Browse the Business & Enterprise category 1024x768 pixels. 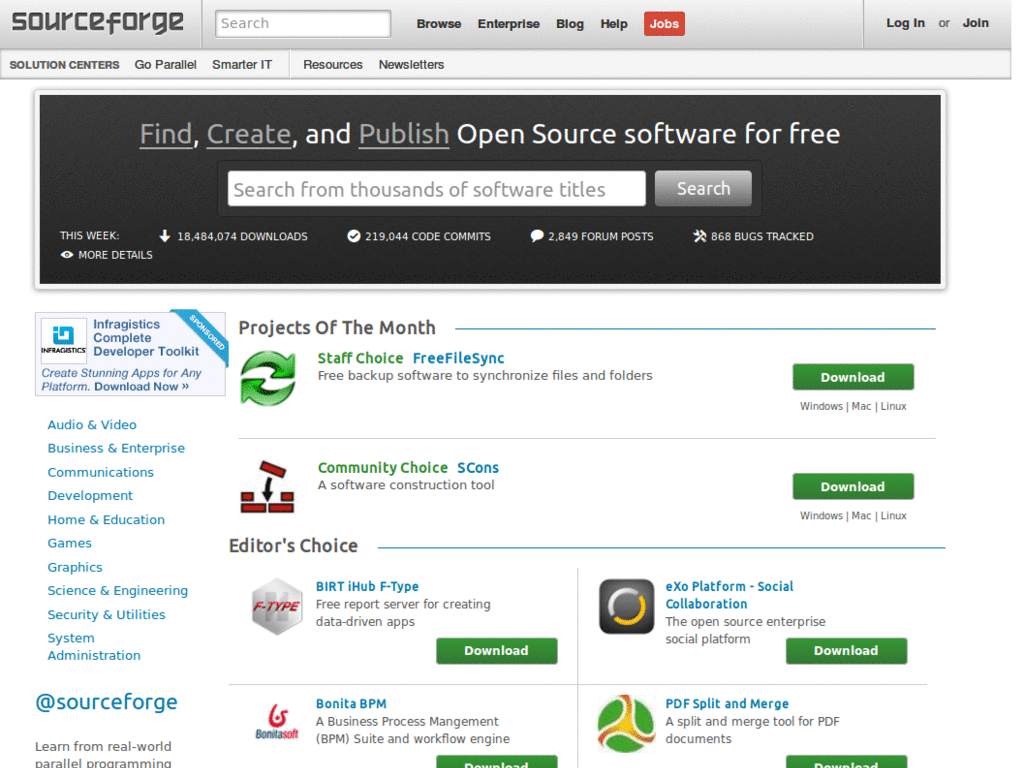click(116, 449)
